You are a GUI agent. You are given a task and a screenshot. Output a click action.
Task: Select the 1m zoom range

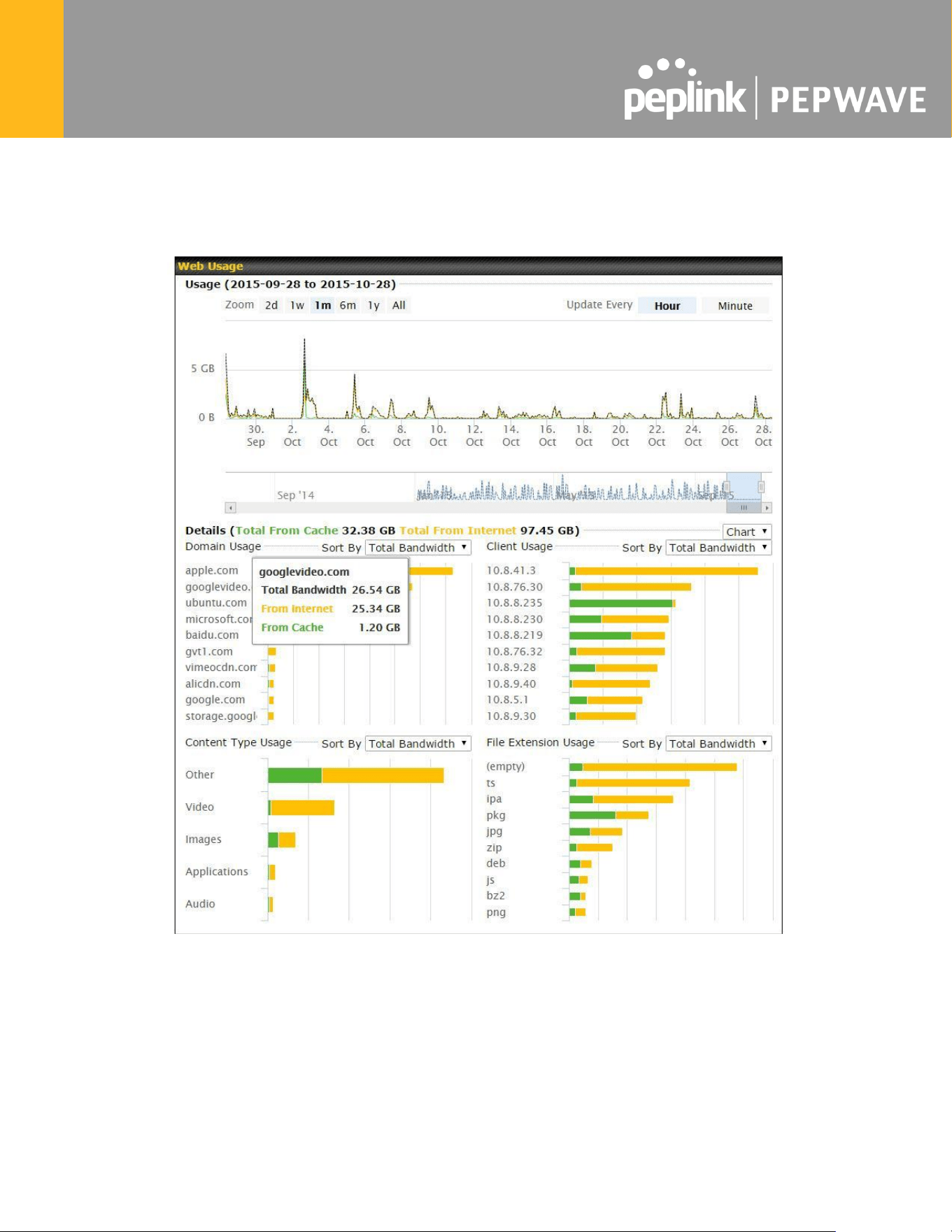pos(322,305)
